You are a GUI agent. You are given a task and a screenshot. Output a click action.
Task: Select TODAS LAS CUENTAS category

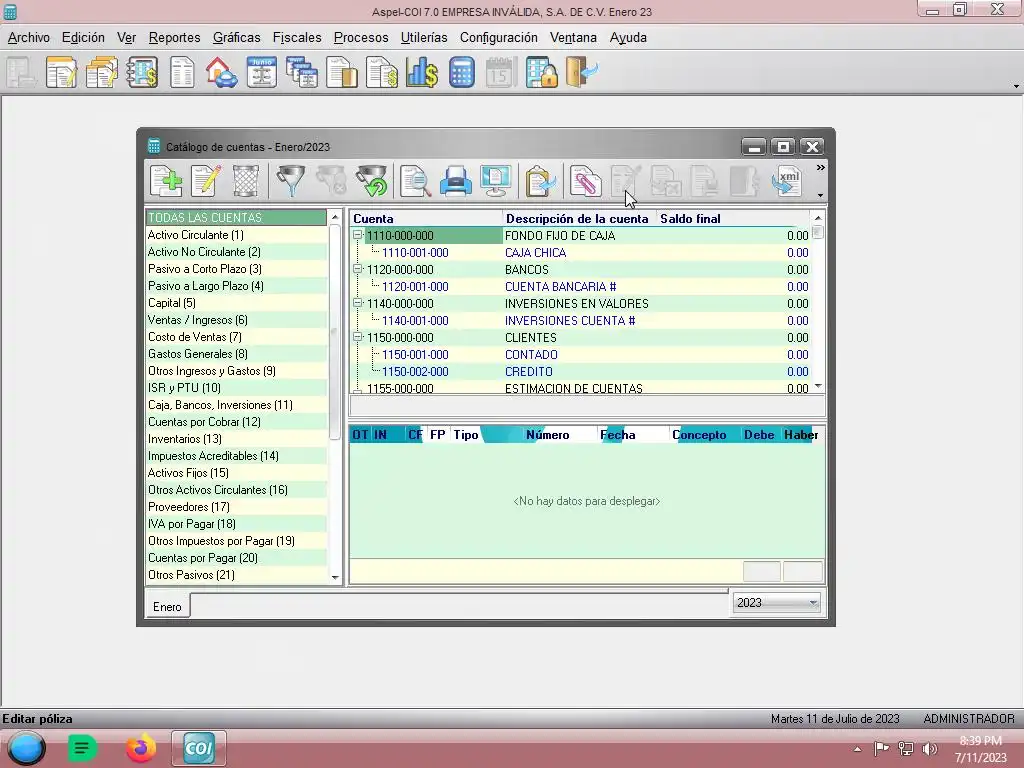coord(236,217)
